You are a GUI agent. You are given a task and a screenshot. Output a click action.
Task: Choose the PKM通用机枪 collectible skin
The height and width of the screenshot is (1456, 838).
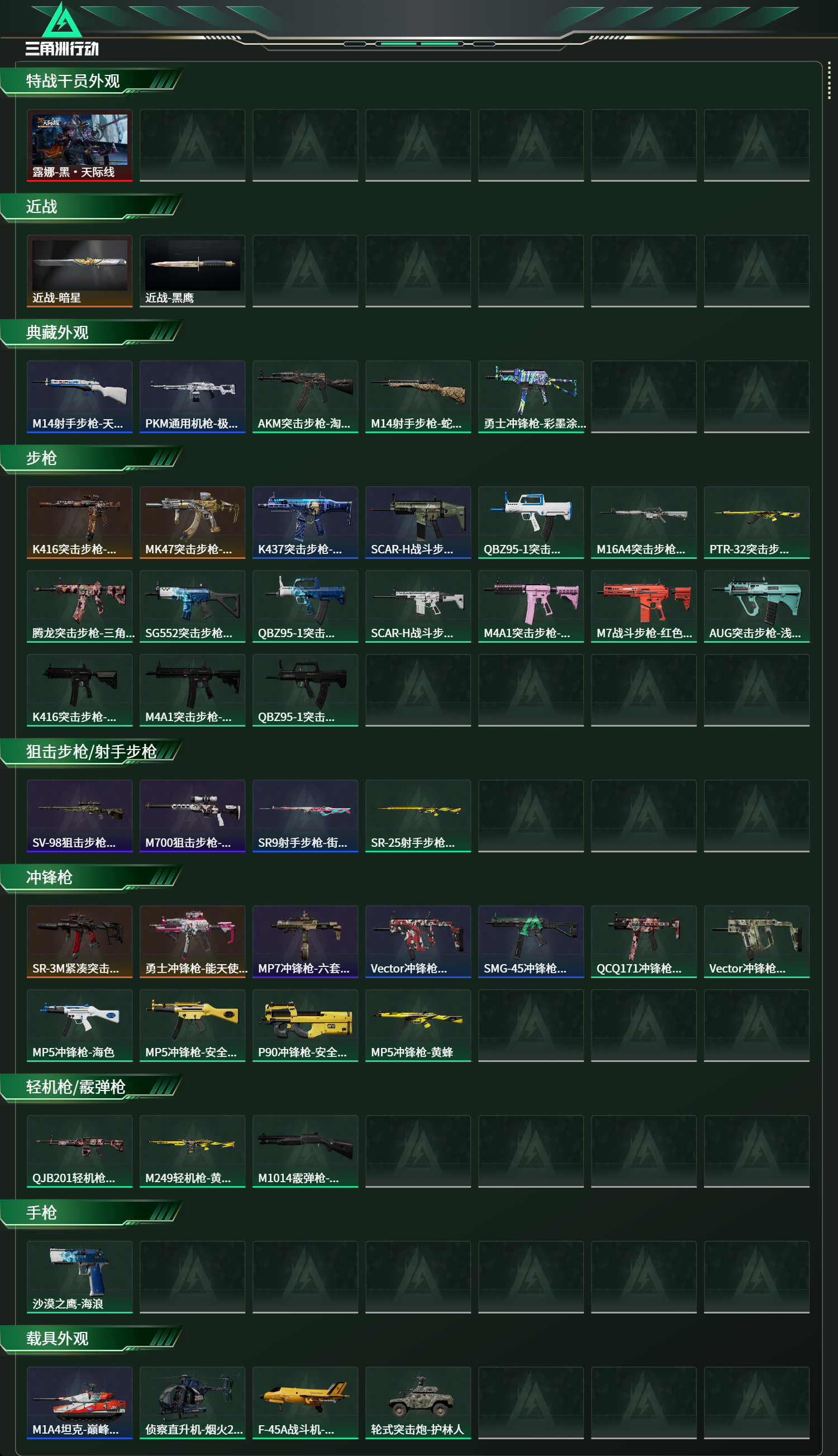point(192,397)
